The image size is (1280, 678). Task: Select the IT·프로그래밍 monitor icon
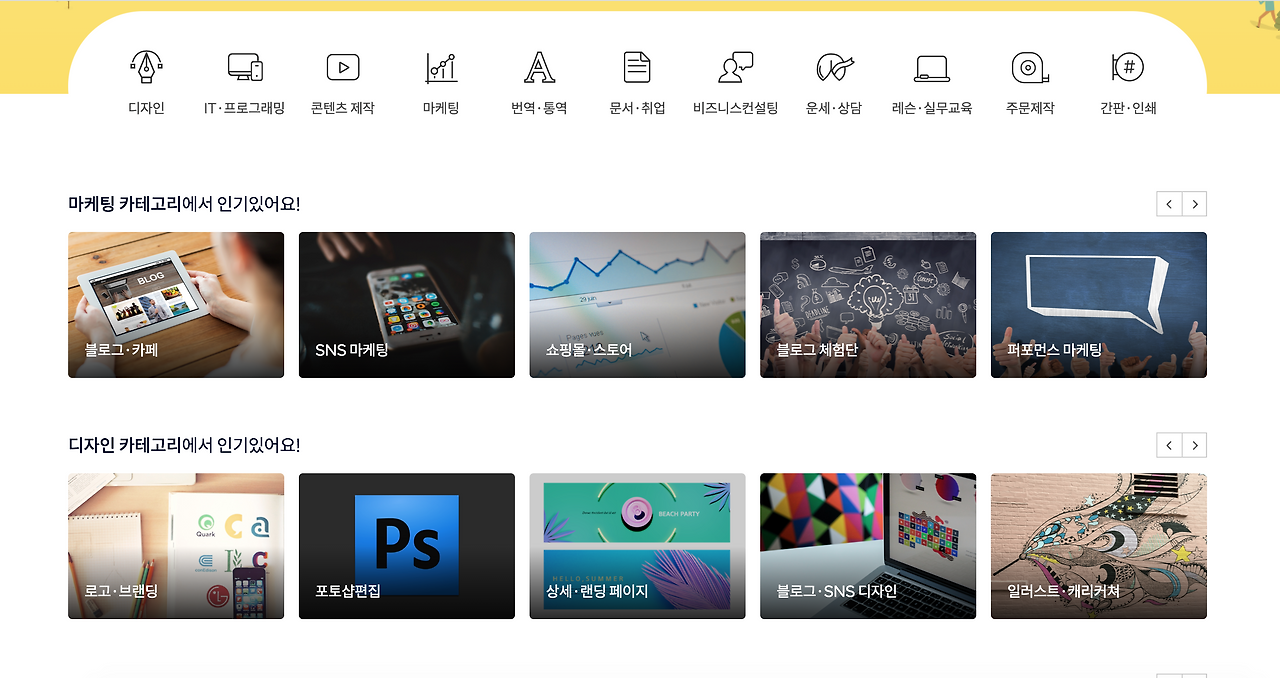pos(245,67)
